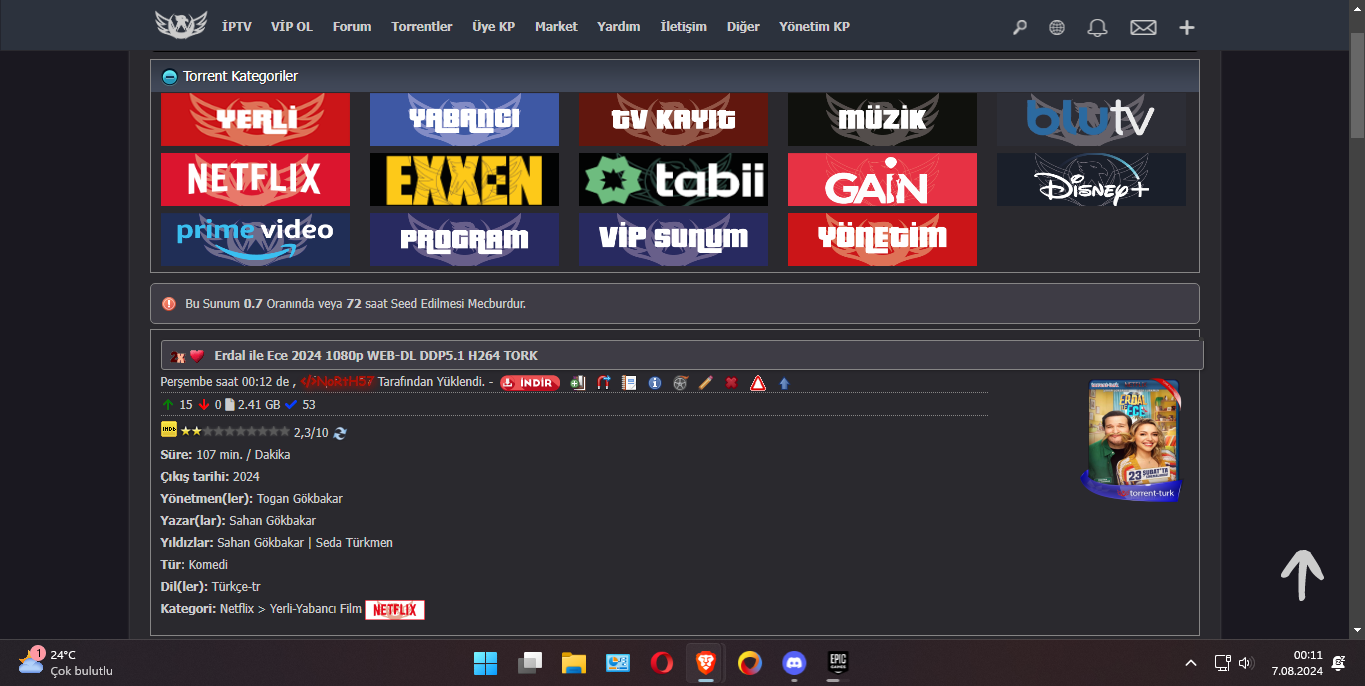The height and width of the screenshot is (686, 1365).
Task: Select the BluTV category banner
Action: coord(1092,120)
